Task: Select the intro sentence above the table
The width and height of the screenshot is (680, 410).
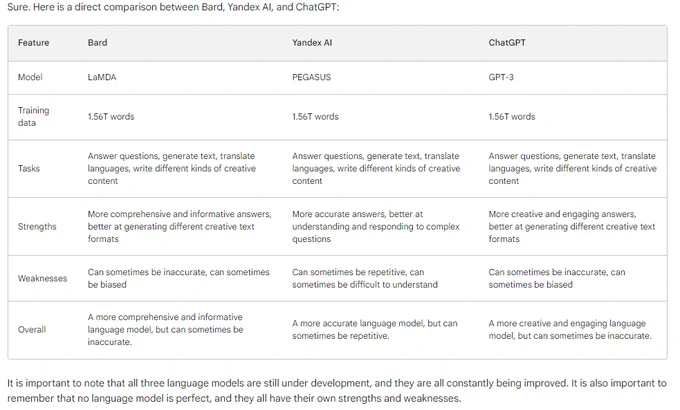Action: [173, 7]
